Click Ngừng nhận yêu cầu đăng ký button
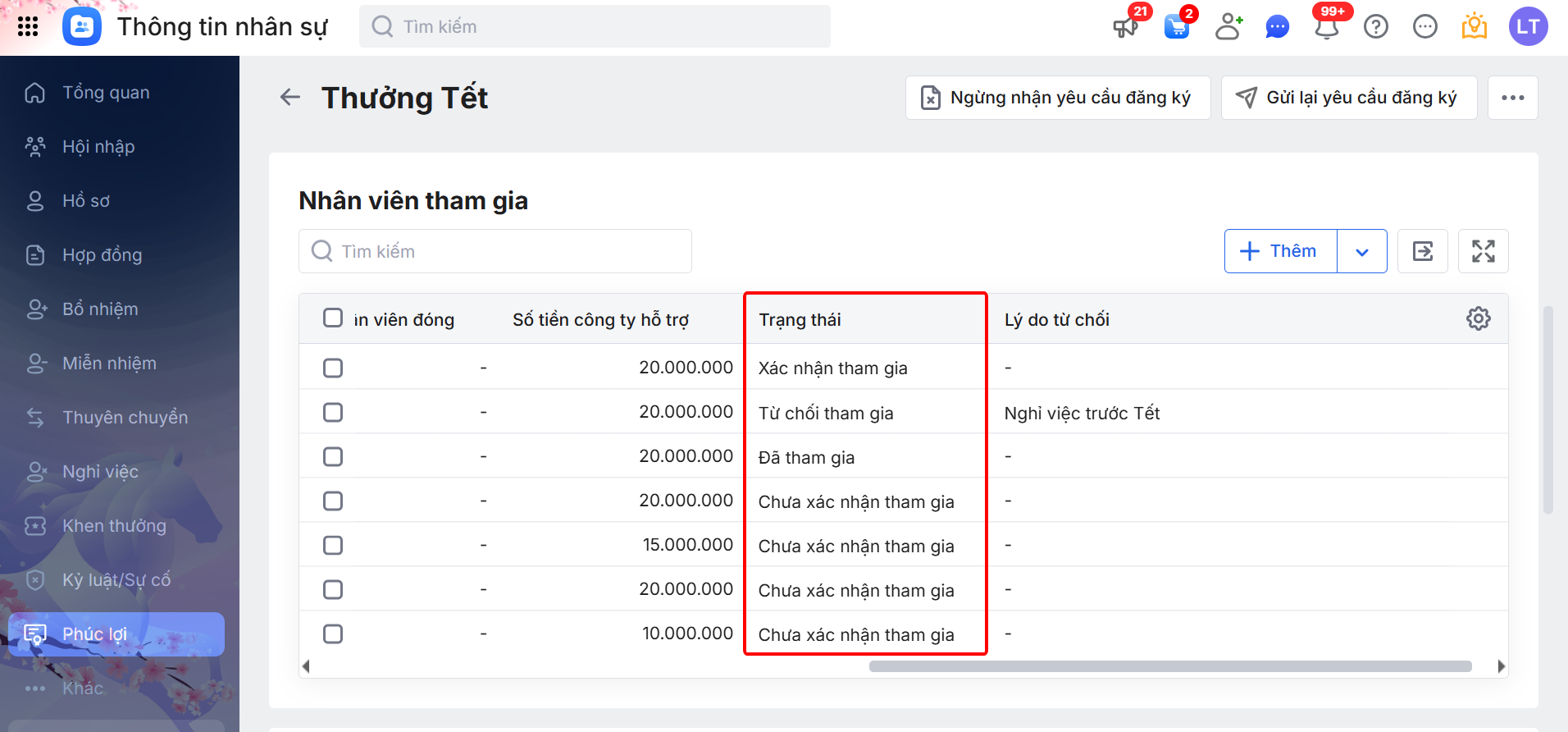Viewport: 1568px width, 732px height. pyautogui.click(x=1057, y=98)
